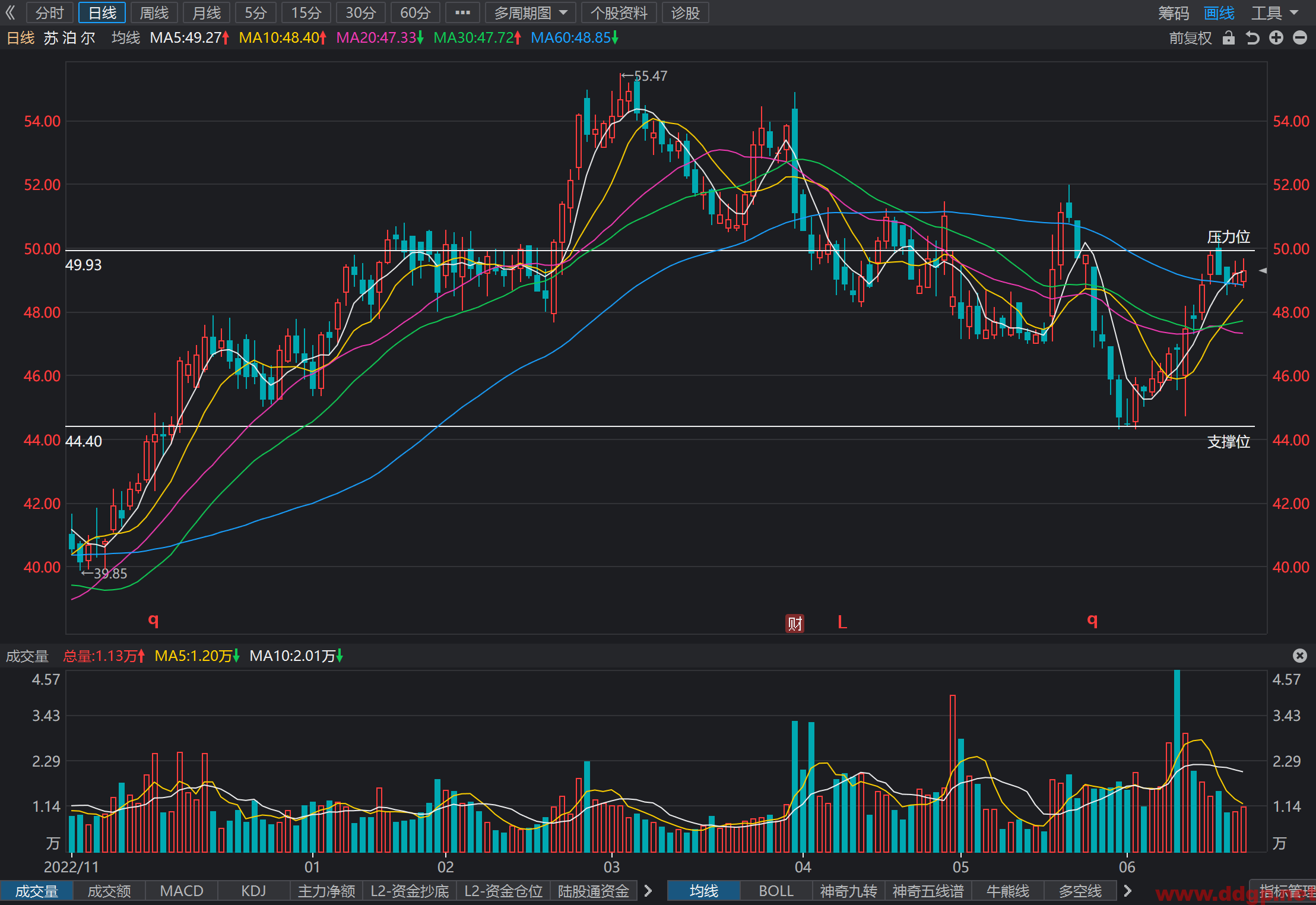1316x905 pixels.
Task: Switch to the MACD indicator tab
Action: (182, 891)
